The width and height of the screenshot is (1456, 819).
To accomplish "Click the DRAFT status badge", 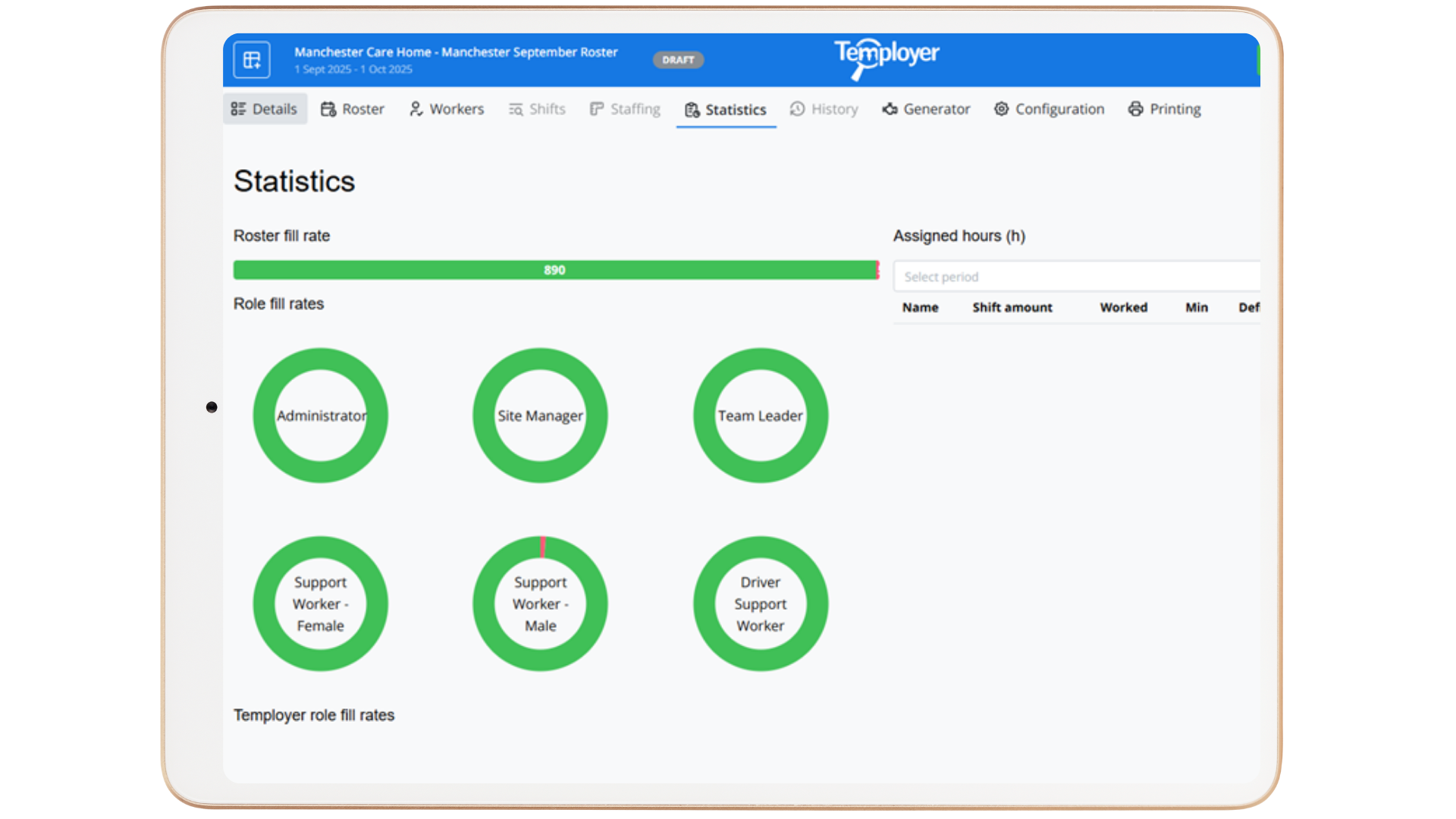I will (x=678, y=60).
